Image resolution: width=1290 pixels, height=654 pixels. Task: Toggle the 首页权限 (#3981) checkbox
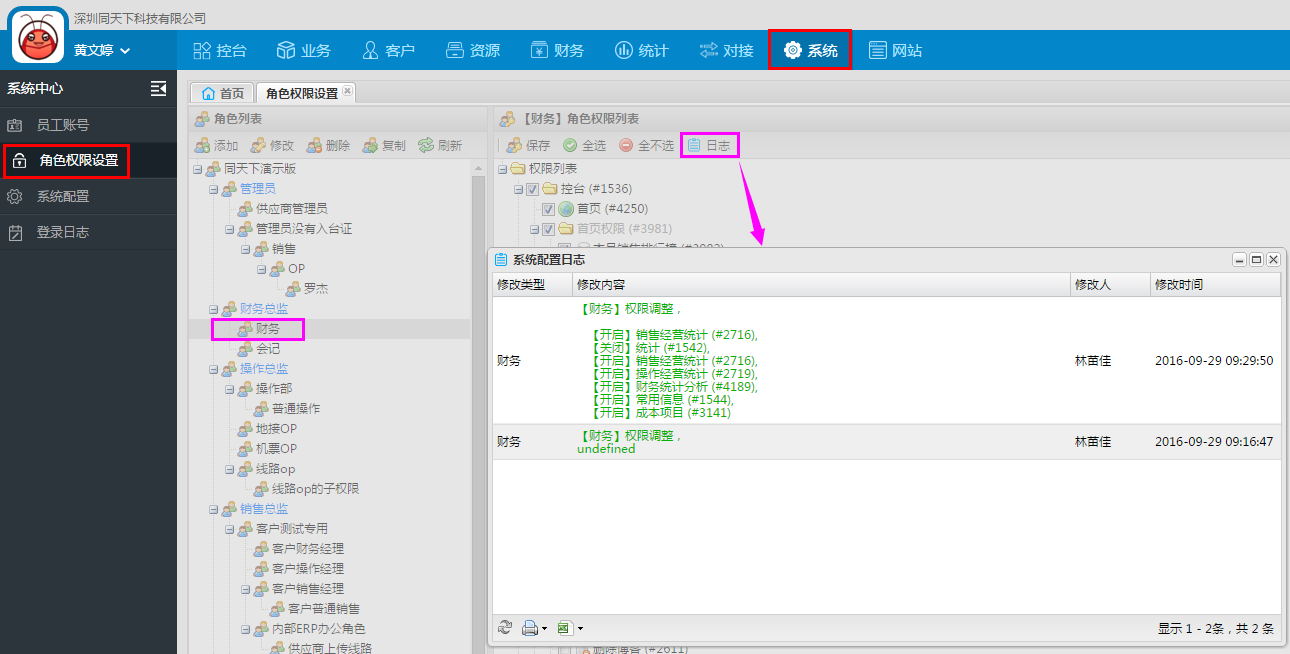(548, 229)
